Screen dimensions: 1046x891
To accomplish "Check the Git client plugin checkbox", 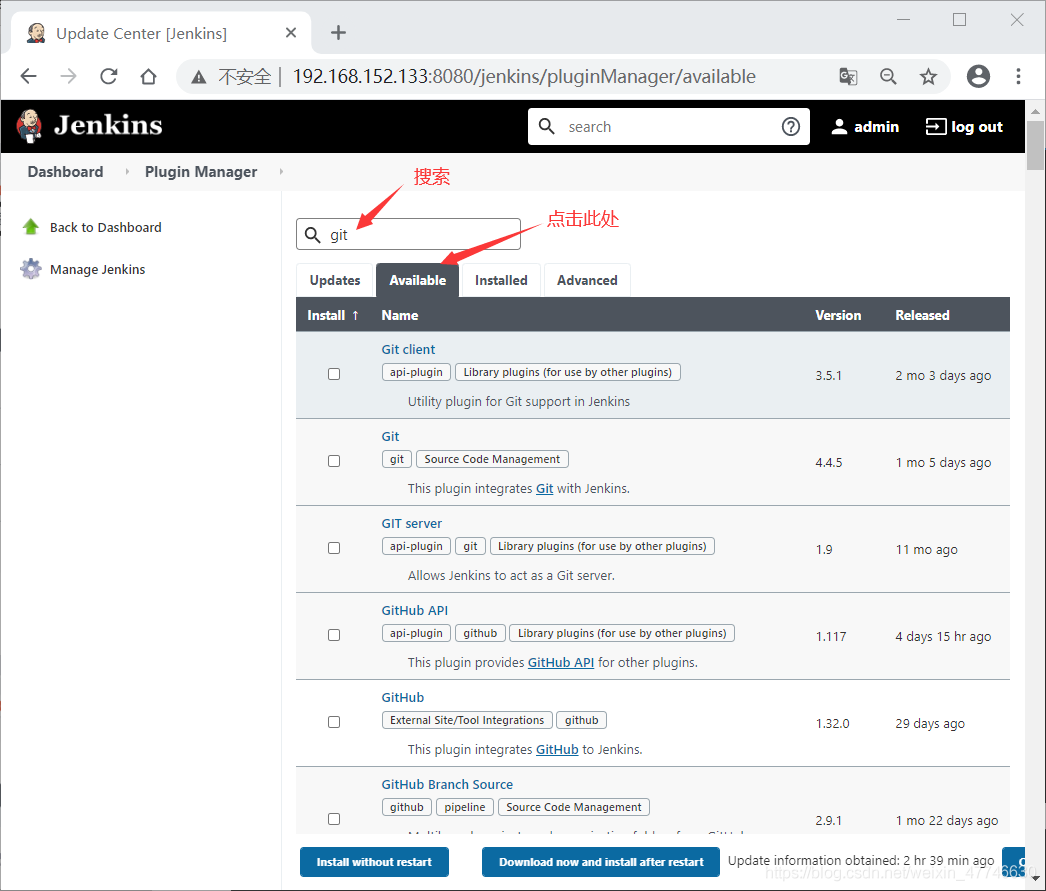I will [x=334, y=374].
